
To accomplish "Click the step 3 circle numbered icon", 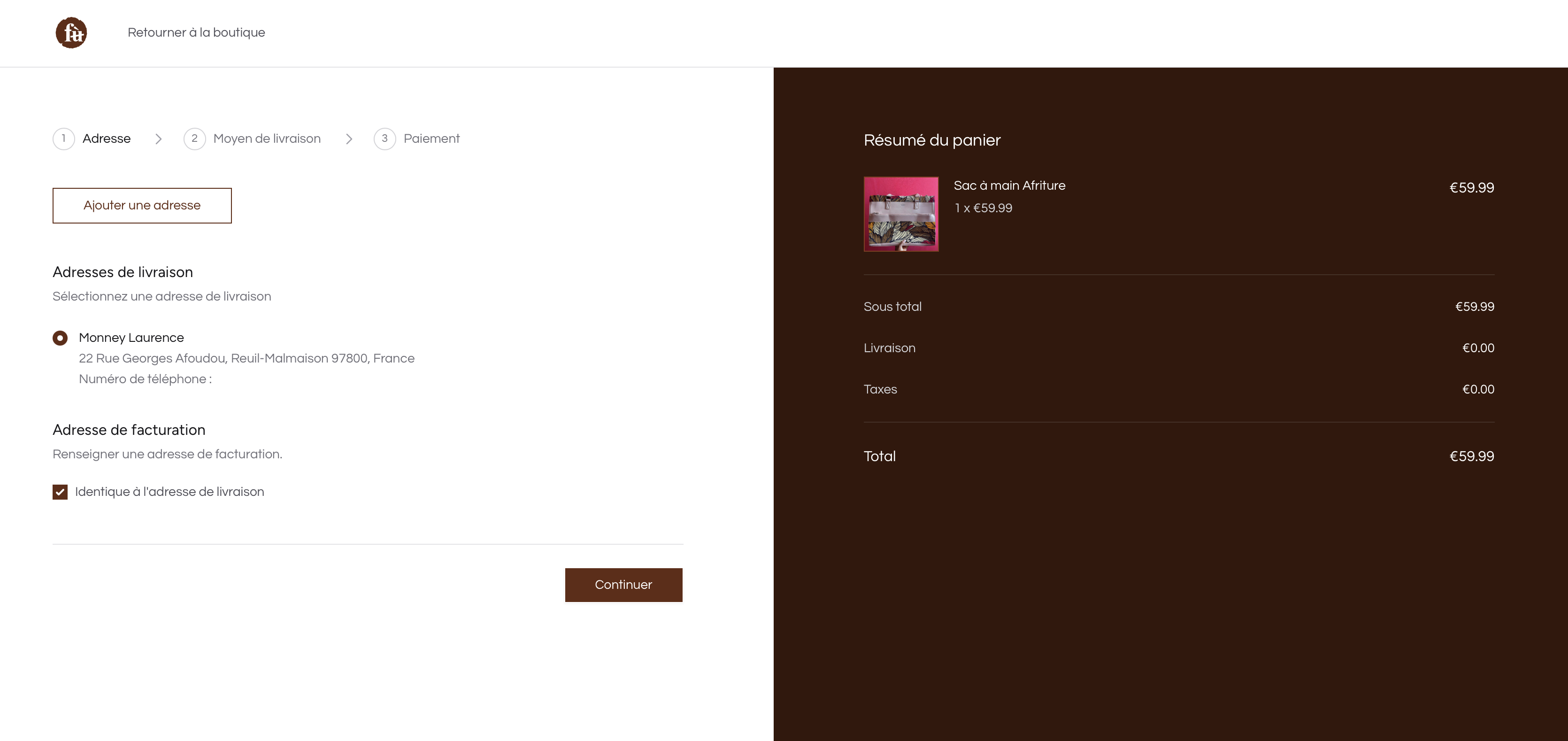I will pos(384,138).
